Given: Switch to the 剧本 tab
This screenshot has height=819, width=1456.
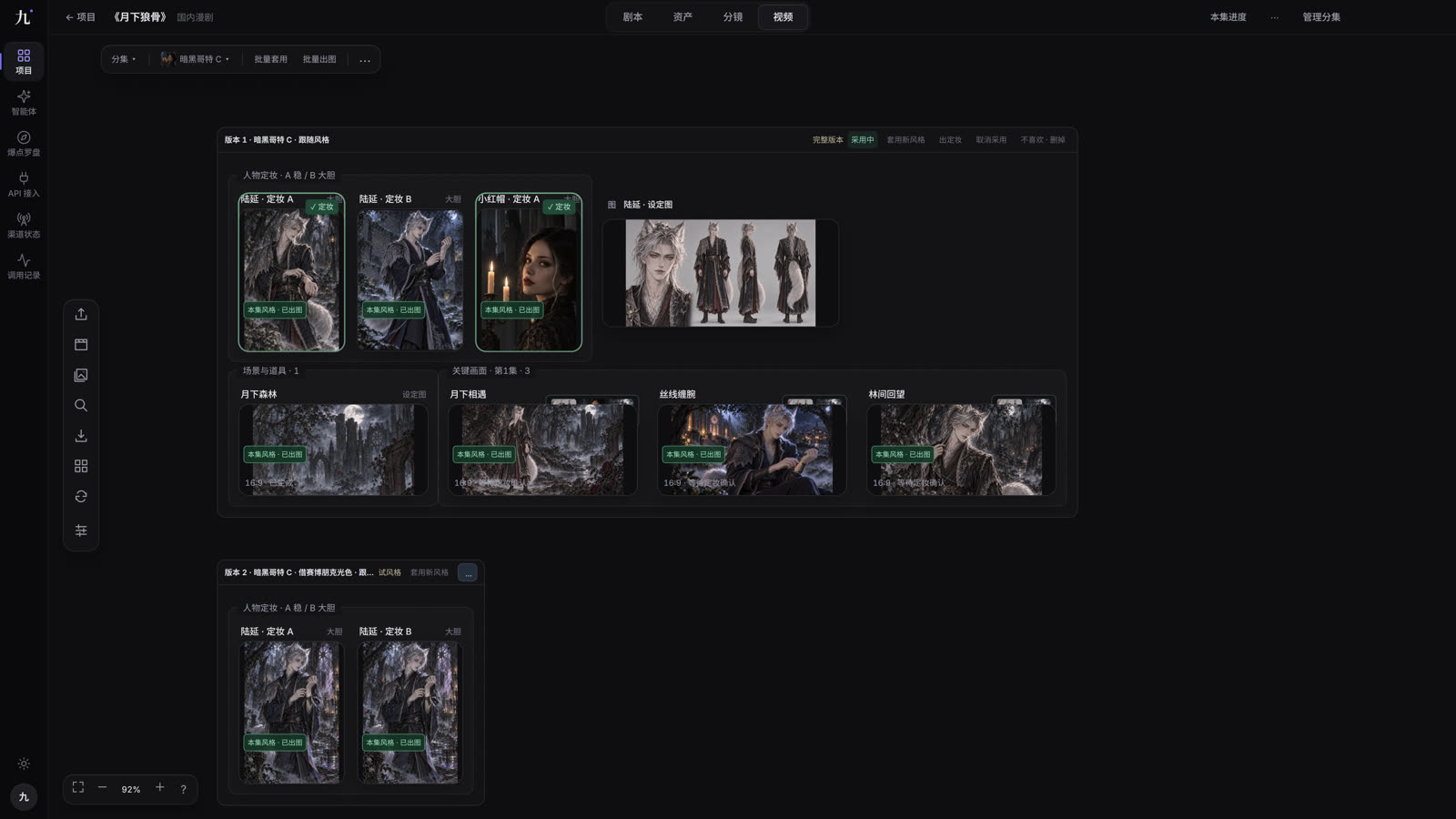Looking at the screenshot, I should pyautogui.click(x=632, y=17).
